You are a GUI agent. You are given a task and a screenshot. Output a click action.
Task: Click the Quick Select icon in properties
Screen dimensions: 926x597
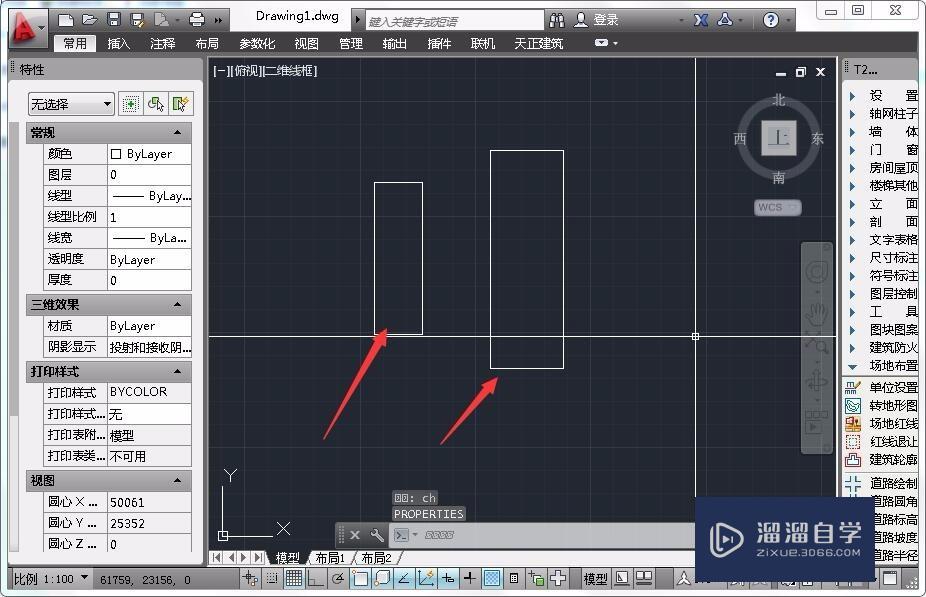point(180,105)
